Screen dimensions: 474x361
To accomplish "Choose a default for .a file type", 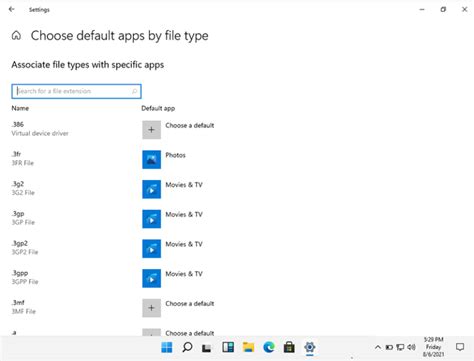I will 190,333.
